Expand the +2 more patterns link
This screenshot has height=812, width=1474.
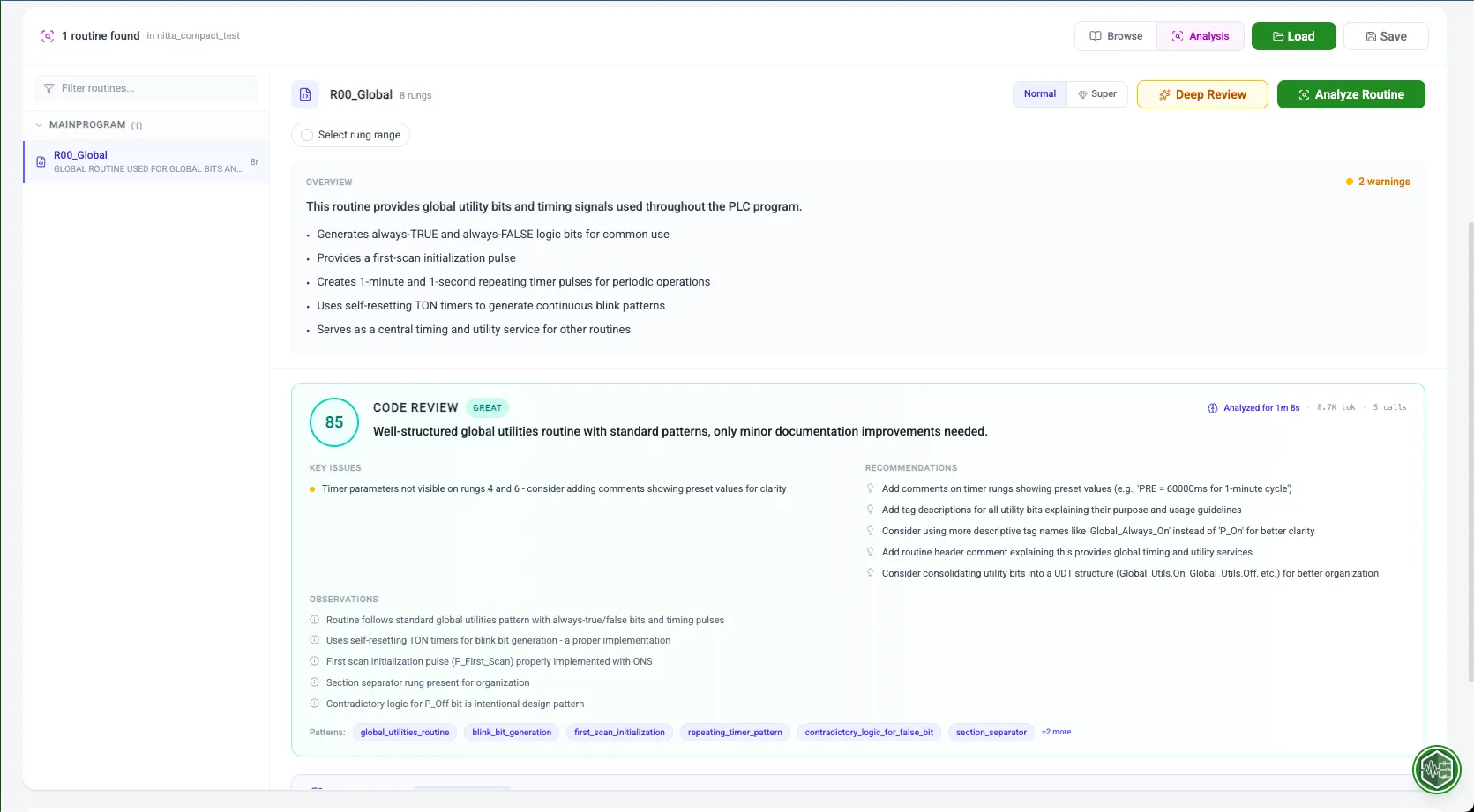(x=1056, y=732)
